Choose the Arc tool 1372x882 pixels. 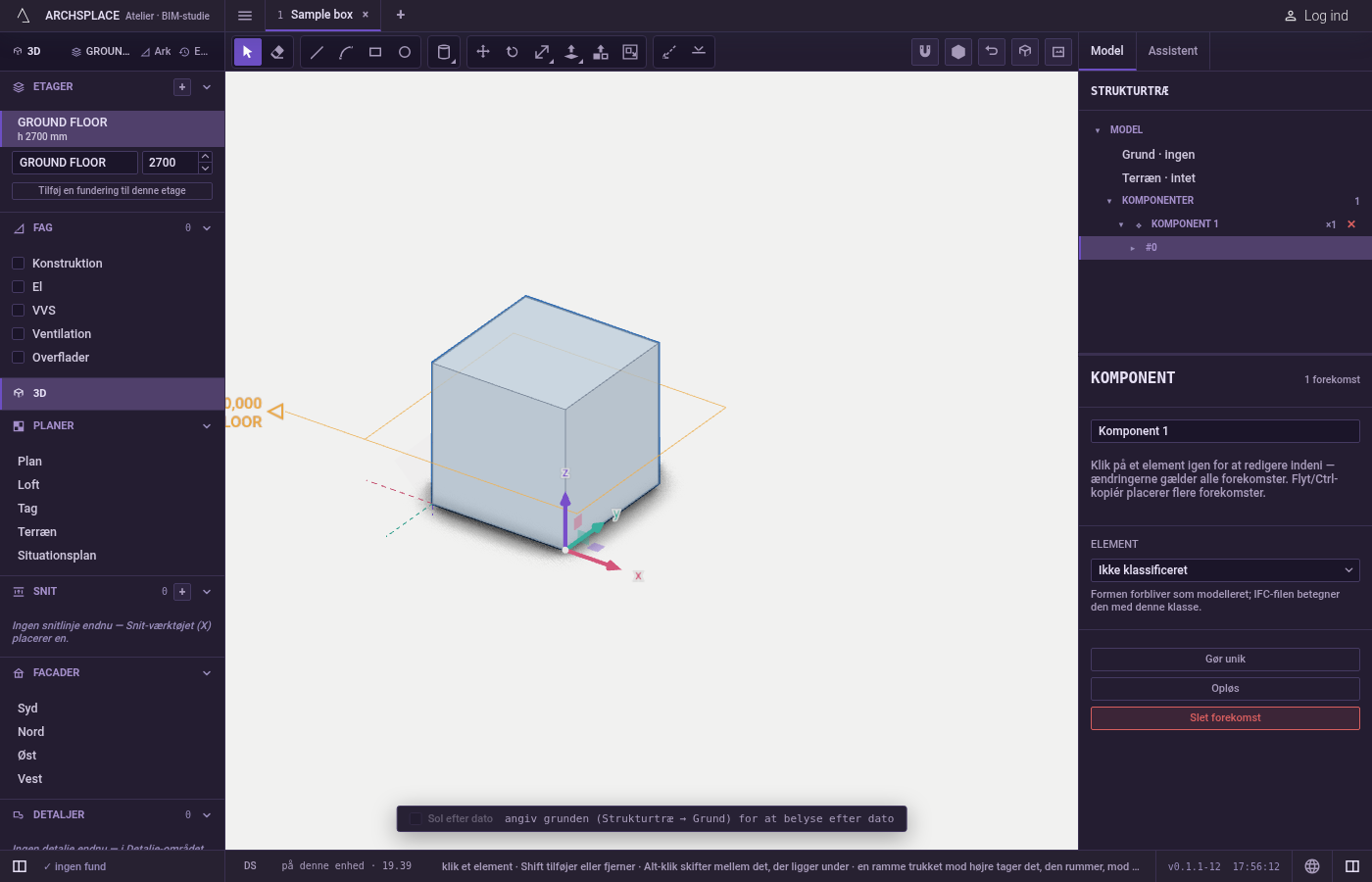coord(346,52)
